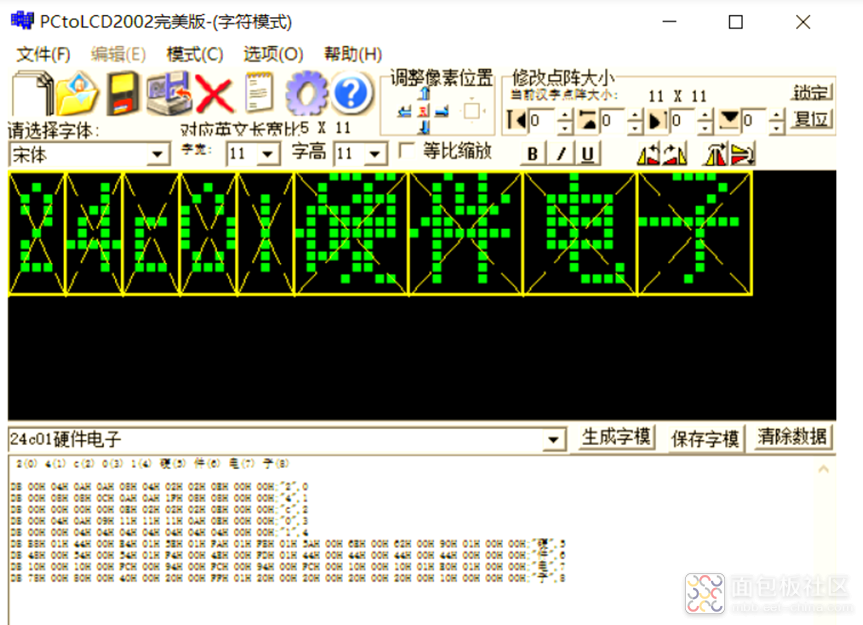
Task: Toggle underline with the U button
Action: click(x=588, y=153)
